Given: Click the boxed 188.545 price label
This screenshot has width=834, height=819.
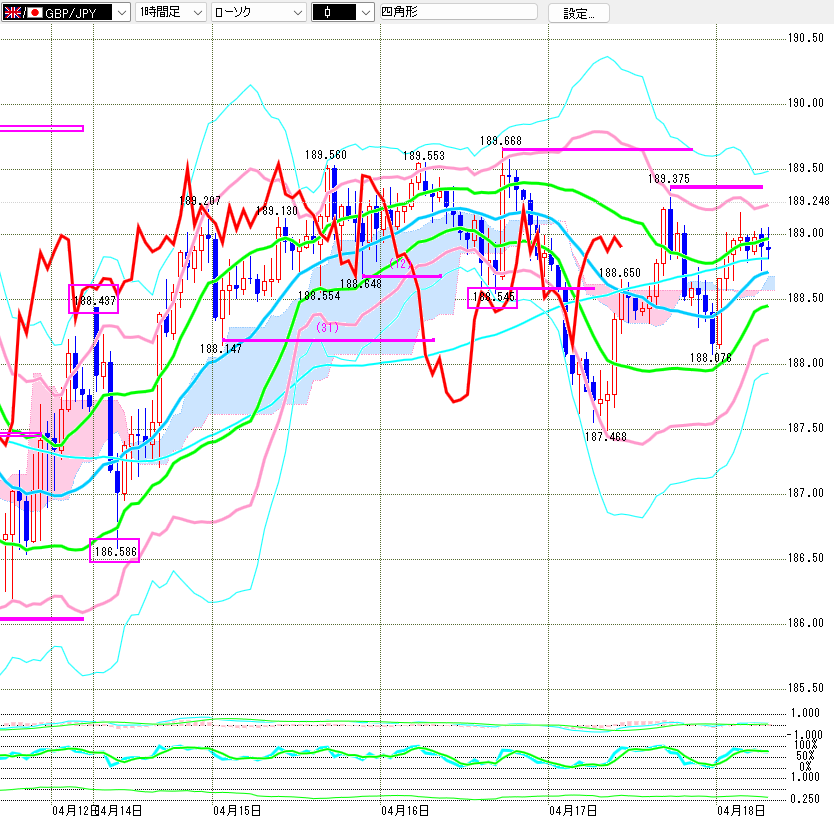Looking at the screenshot, I should tap(493, 297).
